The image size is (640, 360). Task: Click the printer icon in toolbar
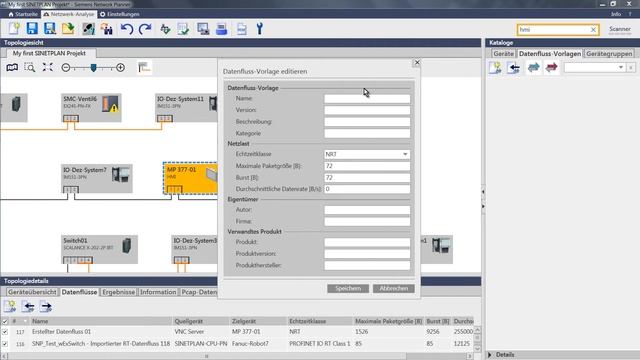pos(221,29)
